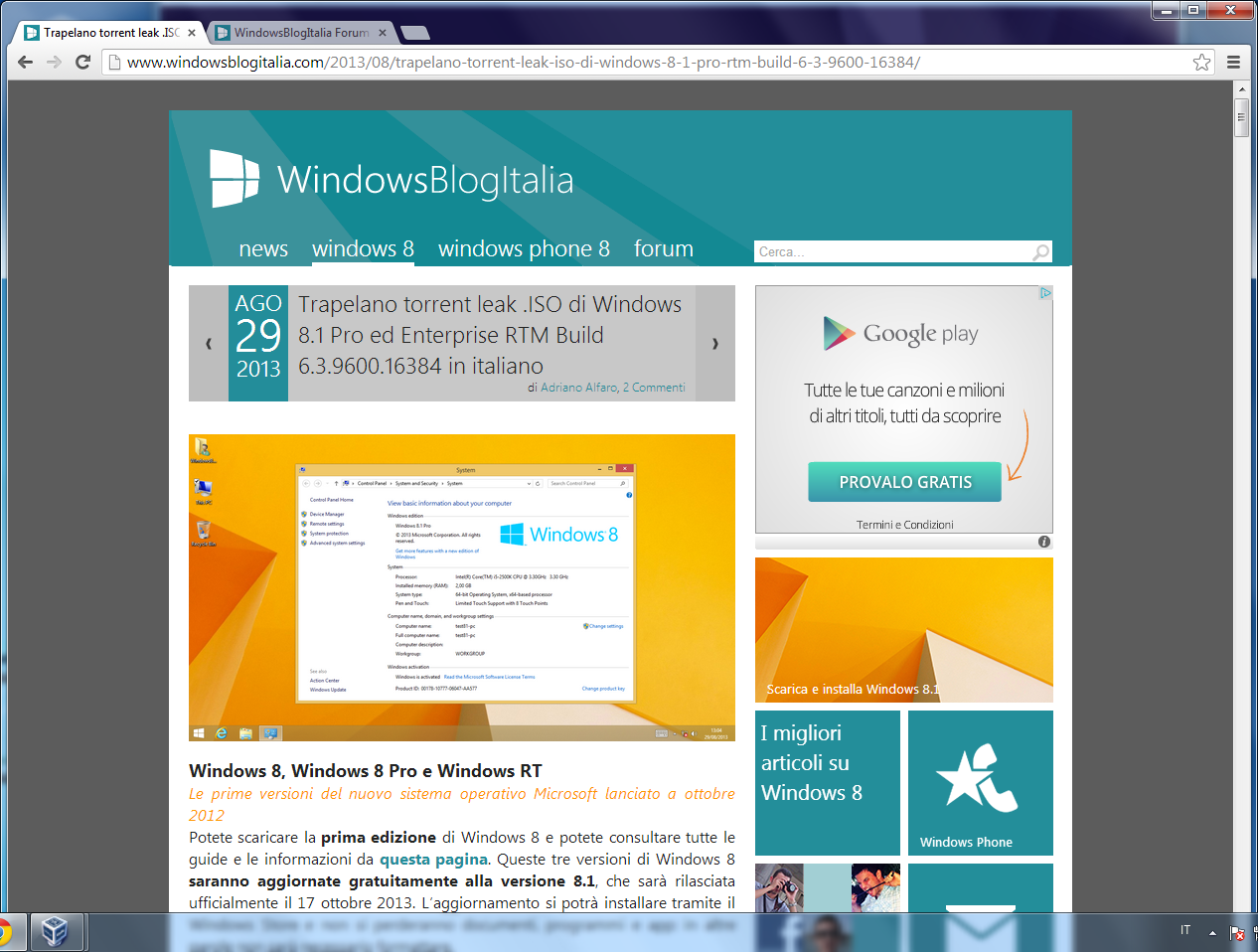
Task: Open the Chrome menu (three lines) icon
Action: (x=1233, y=62)
